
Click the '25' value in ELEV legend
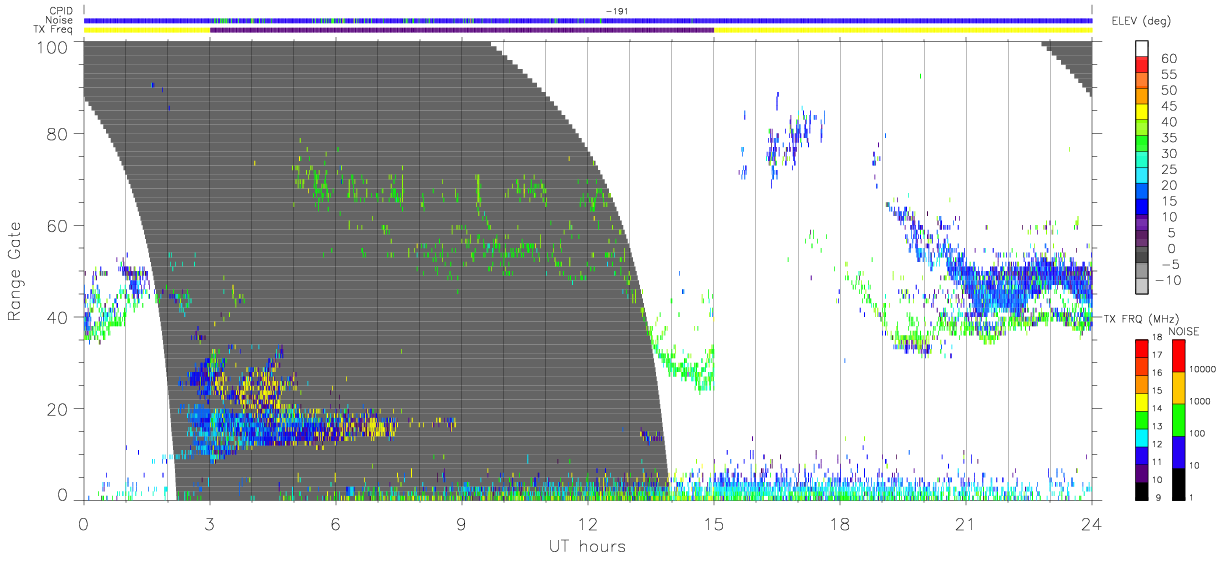(x=1168, y=169)
